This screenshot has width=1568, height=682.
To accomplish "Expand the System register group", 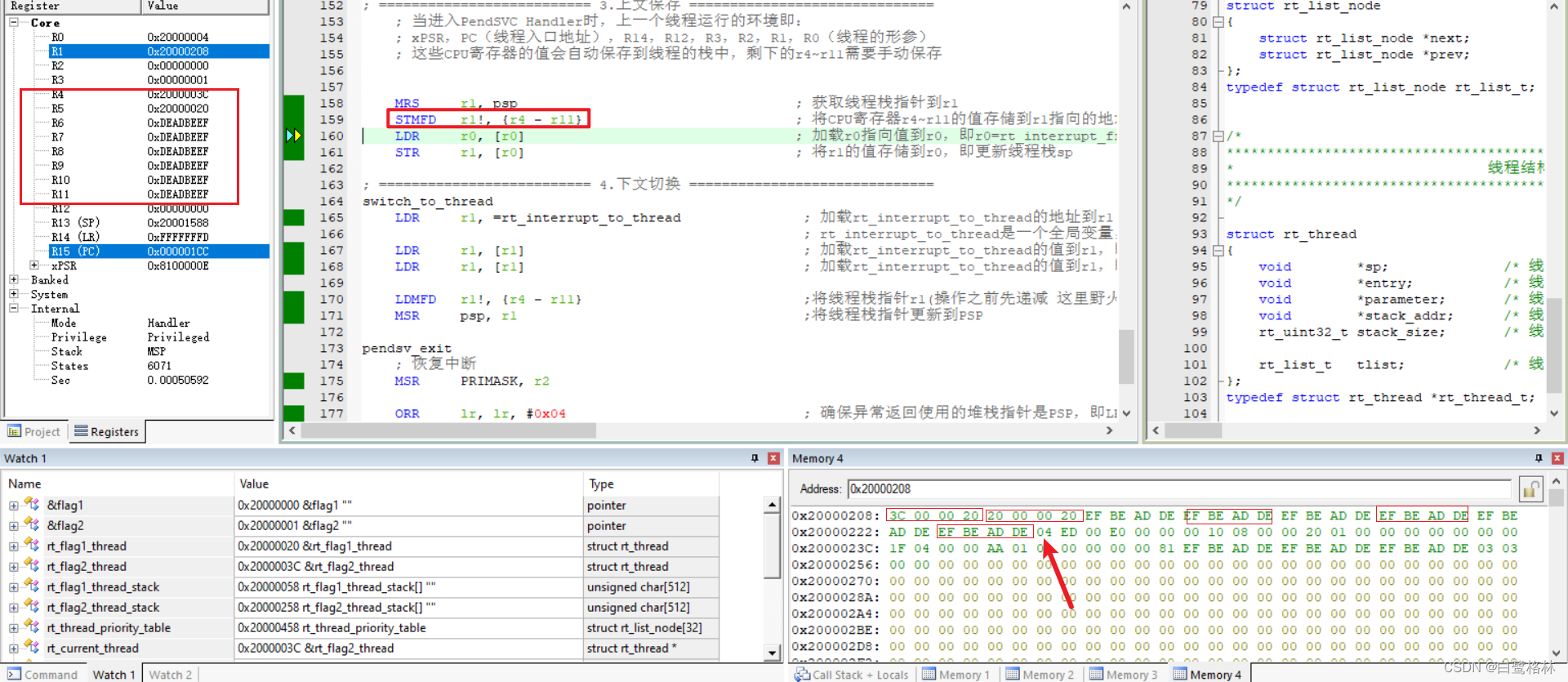I will pos(14,294).
